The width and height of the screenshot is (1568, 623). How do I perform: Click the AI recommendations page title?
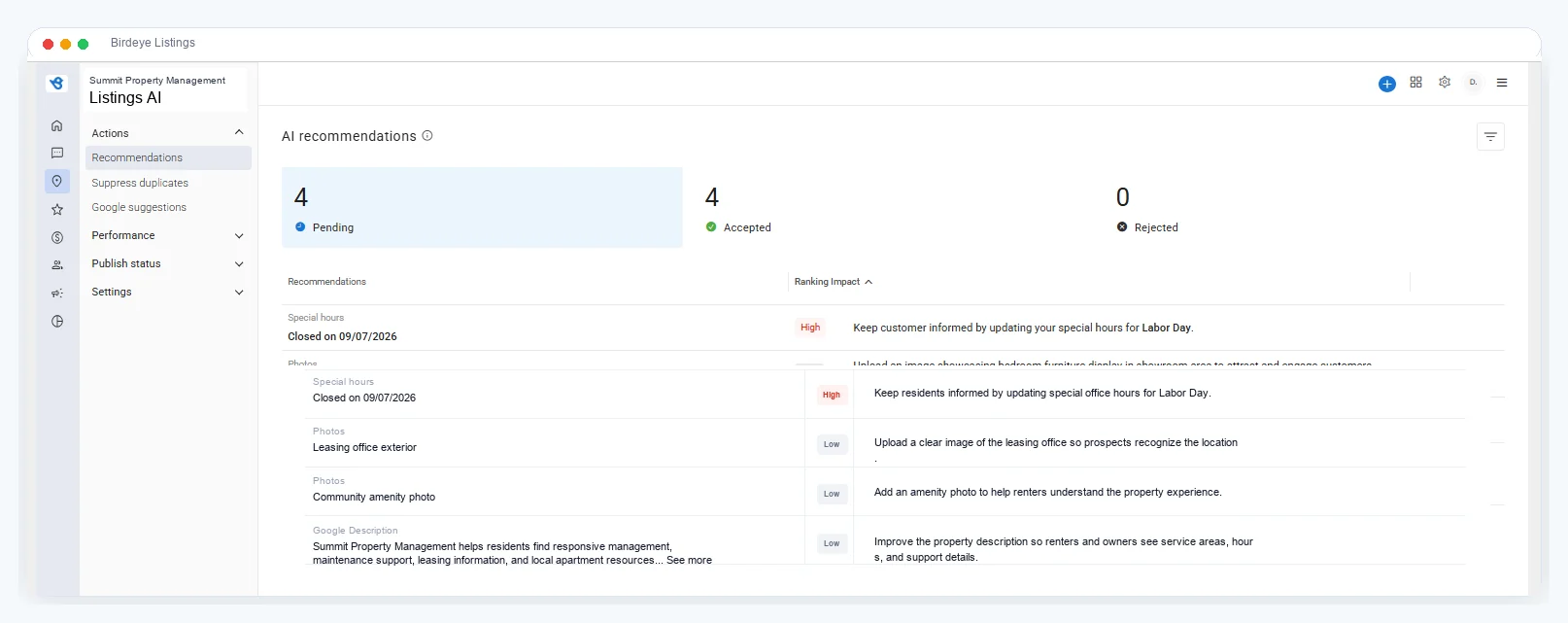[x=349, y=136]
